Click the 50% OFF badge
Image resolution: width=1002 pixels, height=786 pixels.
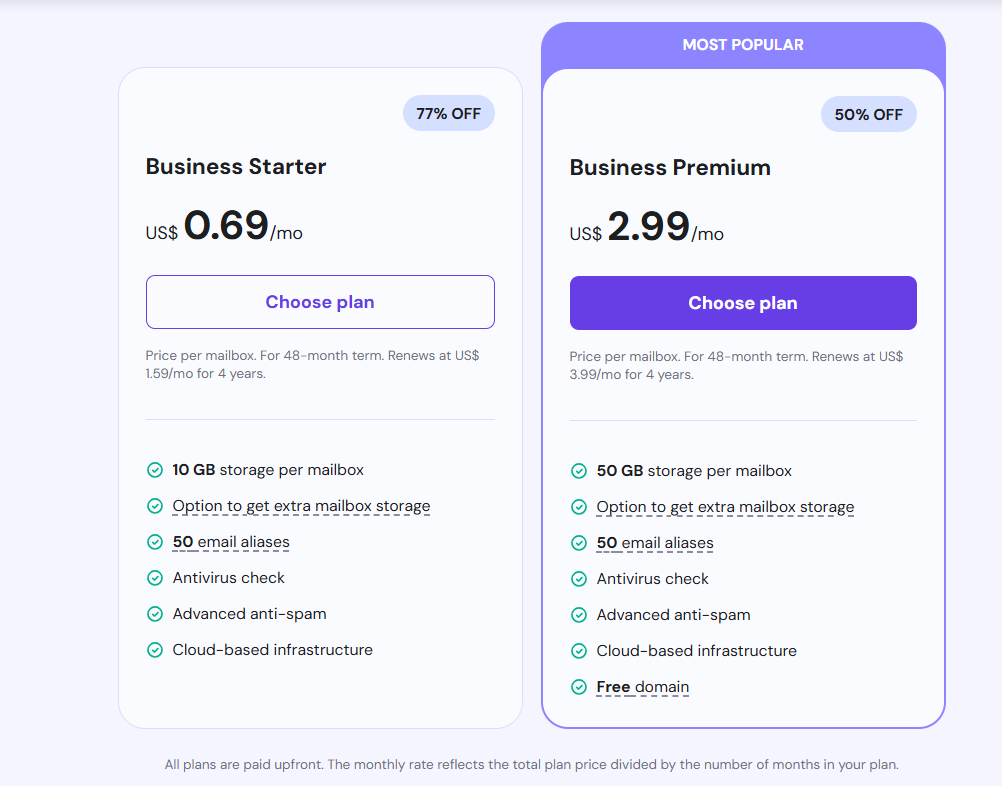pos(868,114)
